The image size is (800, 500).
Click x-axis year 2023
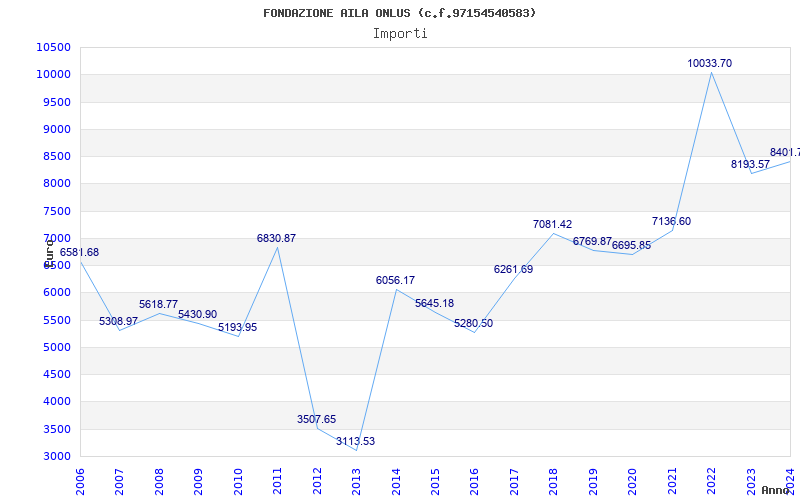pyautogui.click(x=751, y=482)
